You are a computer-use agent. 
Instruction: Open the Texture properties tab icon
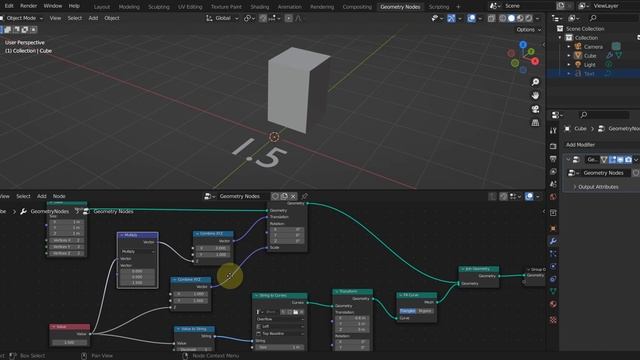tap(553, 320)
